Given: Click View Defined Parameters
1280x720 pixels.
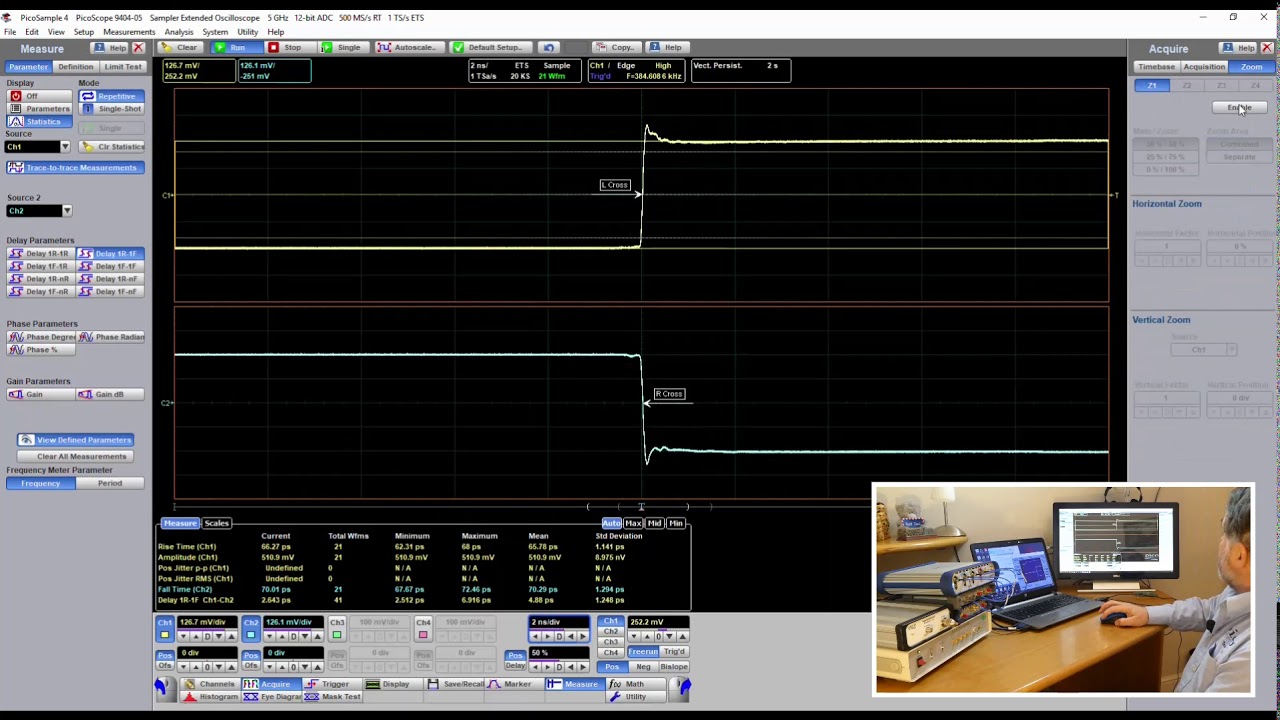Looking at the screenshot, I should tap(76, 440).
